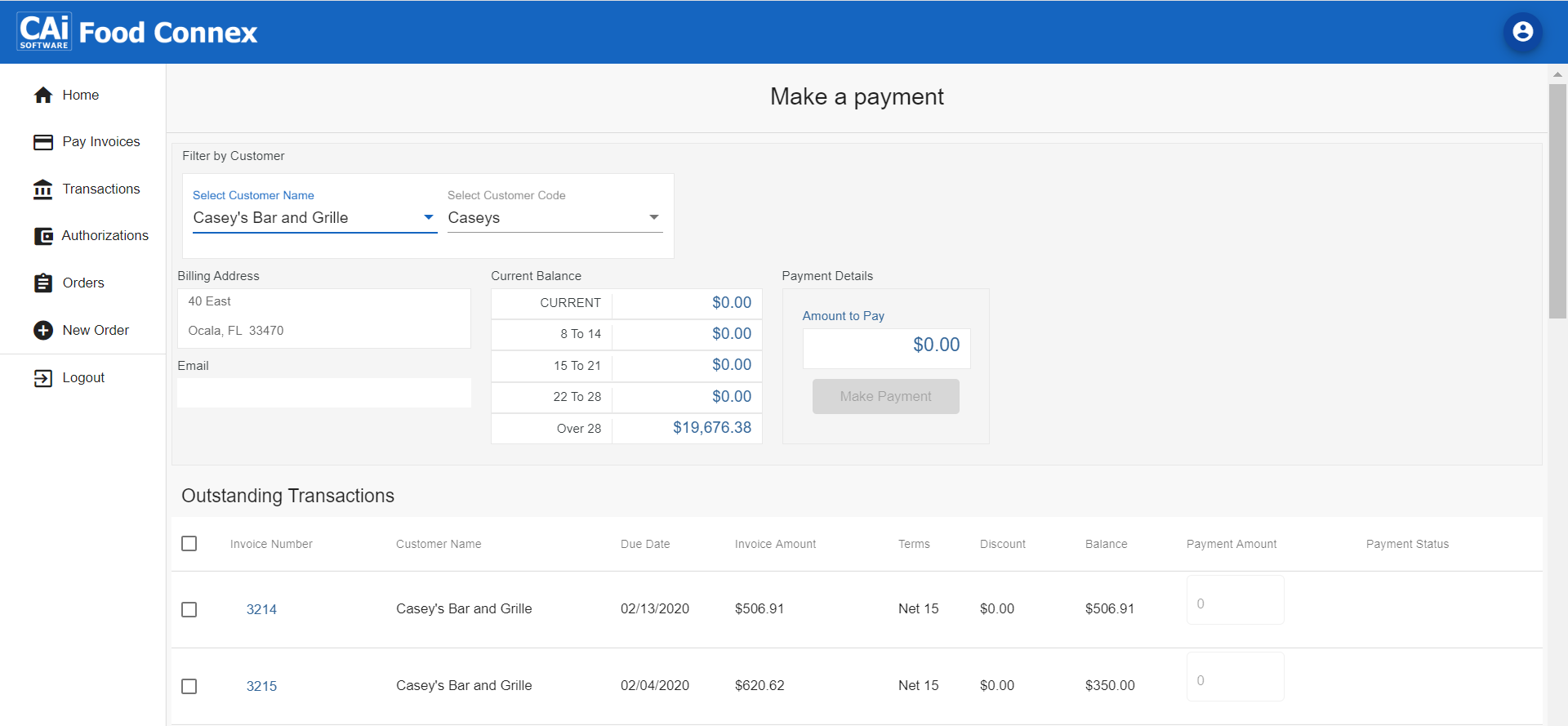Image resolution: width=1568 pixels, height=726 pixels.
Task: Click billing address line 40 East
Action: [210, 302]
